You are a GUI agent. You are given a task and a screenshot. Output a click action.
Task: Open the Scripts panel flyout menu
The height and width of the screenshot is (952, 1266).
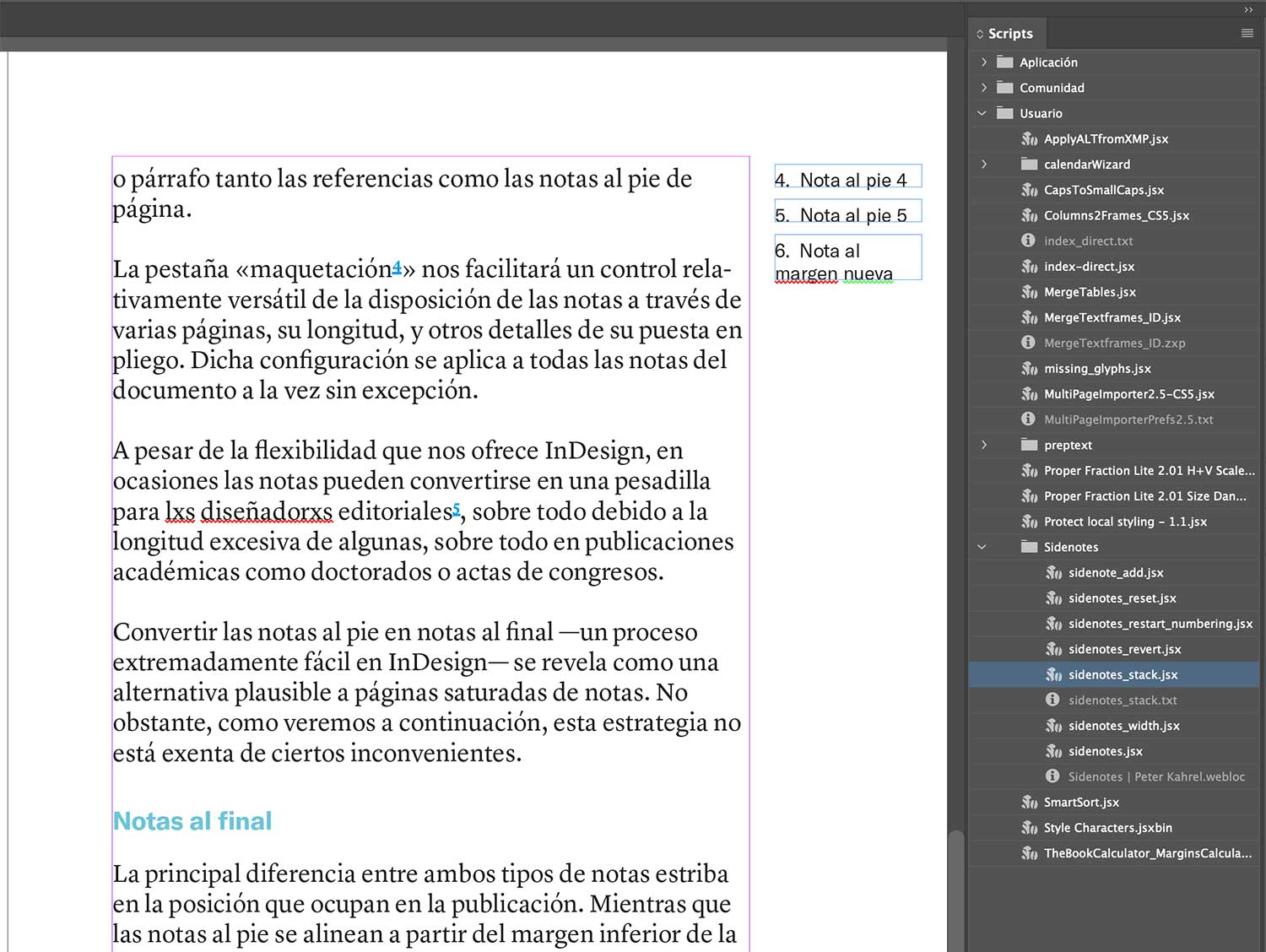(x=1247, y=32)
